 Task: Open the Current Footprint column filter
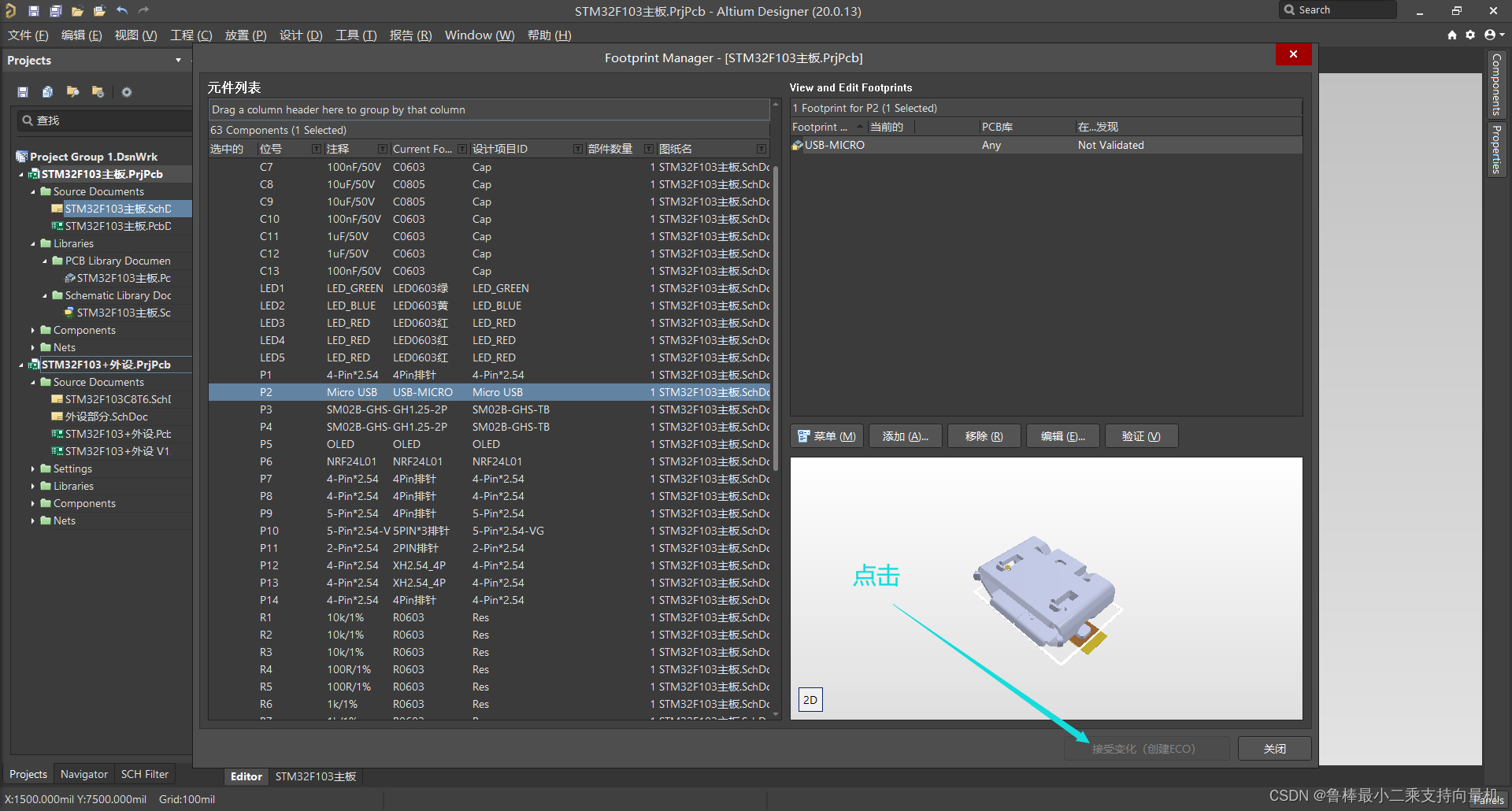click(x=463, y=149)
